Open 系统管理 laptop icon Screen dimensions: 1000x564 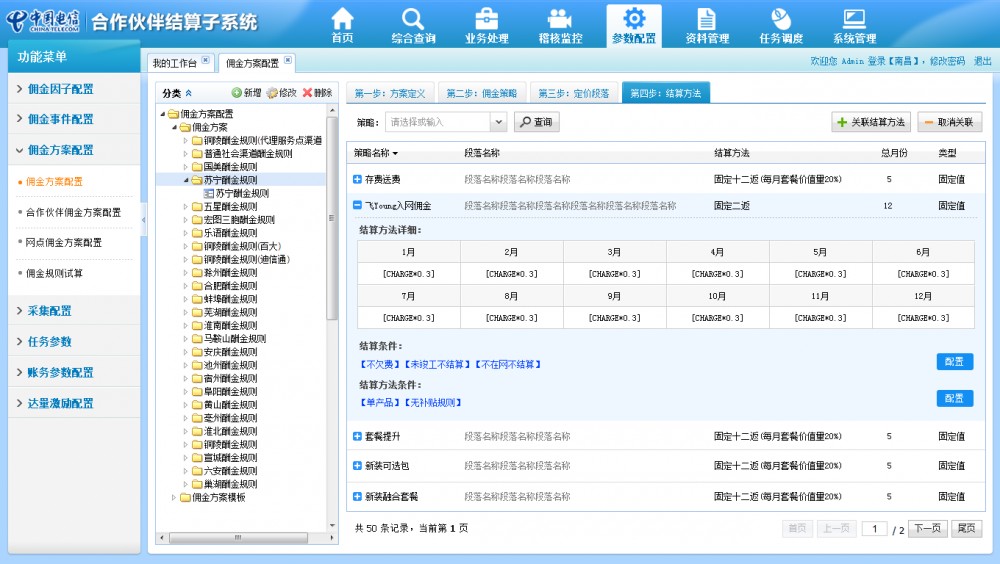[x=854, y=19]
